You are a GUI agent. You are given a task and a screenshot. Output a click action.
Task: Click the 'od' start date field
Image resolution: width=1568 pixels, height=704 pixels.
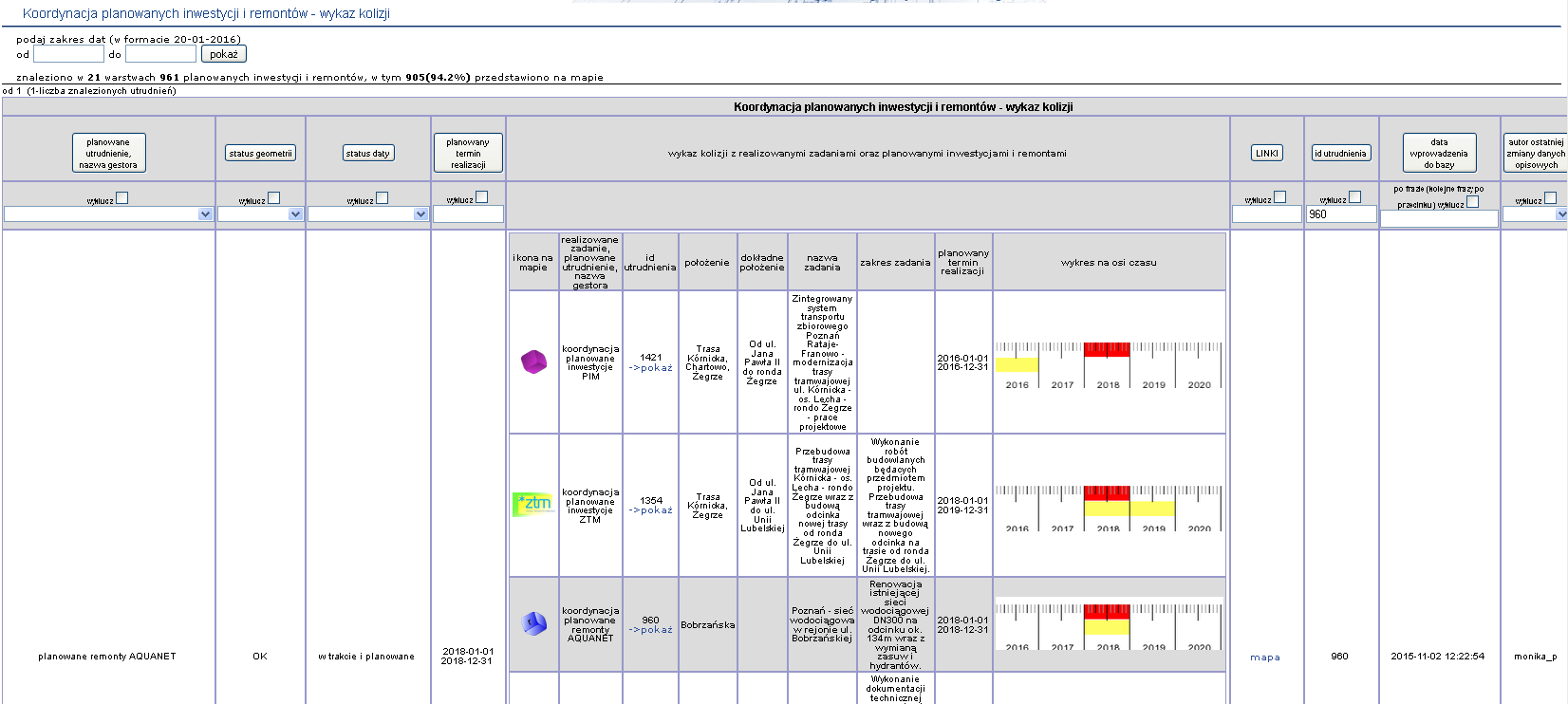coord(68,54)
